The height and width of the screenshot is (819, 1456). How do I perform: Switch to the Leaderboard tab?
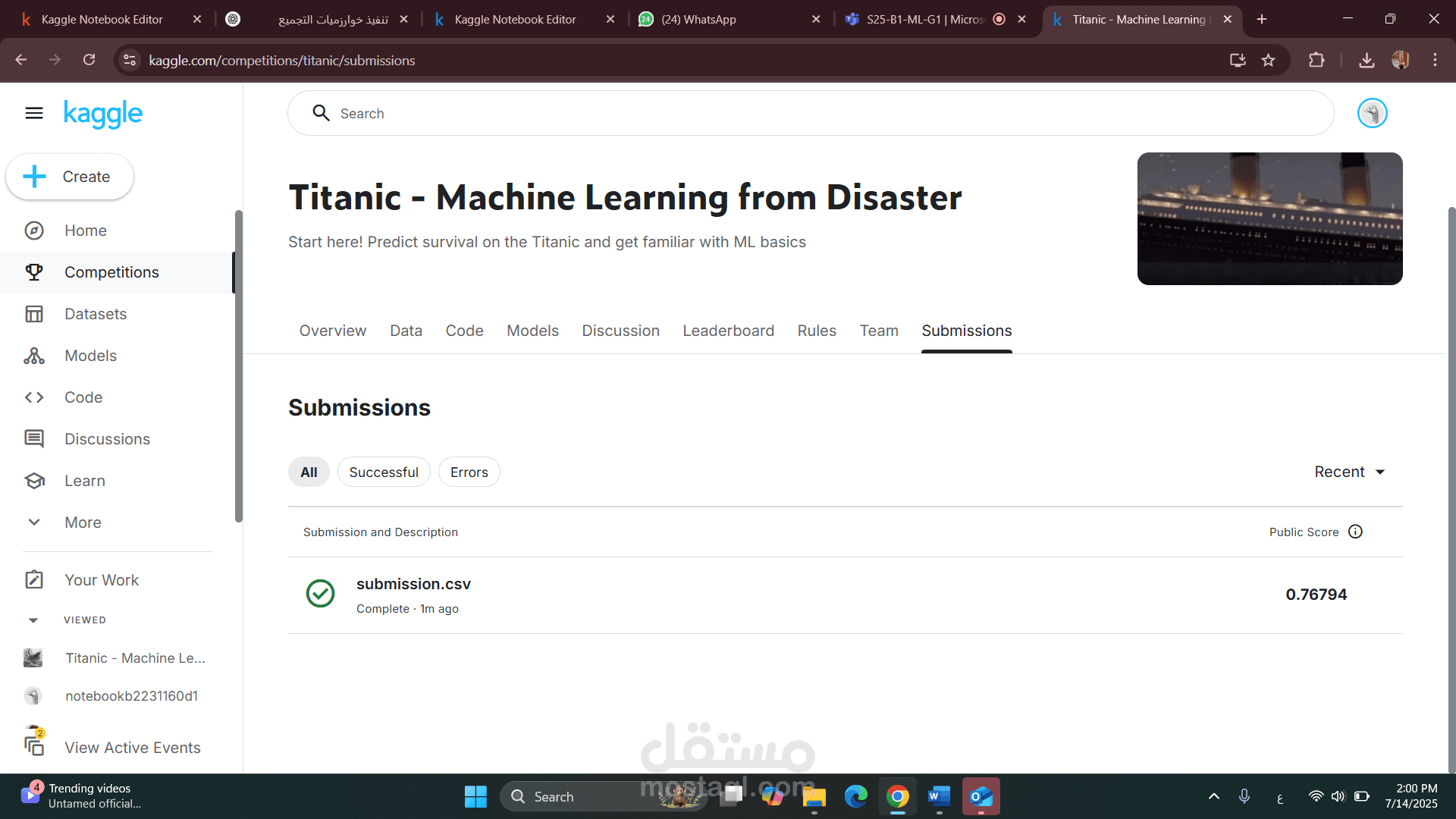(728, 331)
